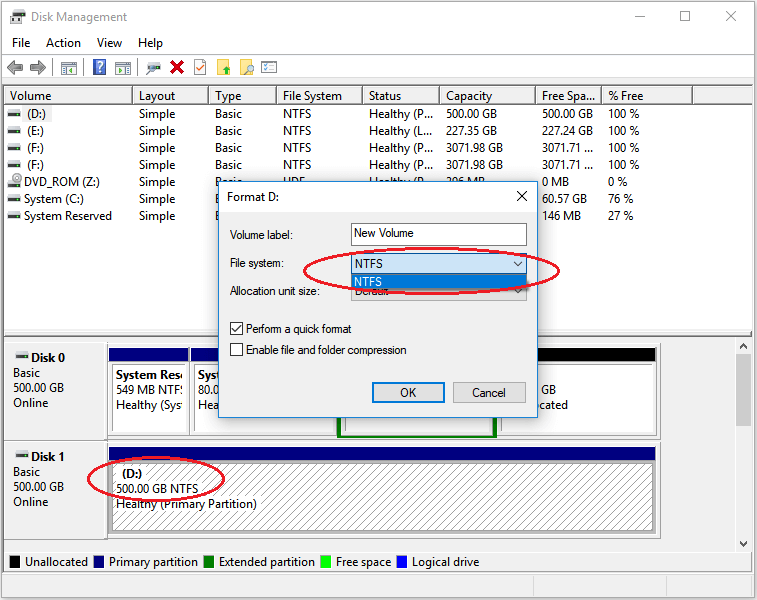The width and height of the screenshot is (757, 600).
Task: Click the disk pane scroll-up arrow
Action: click(x=743, y=347)
